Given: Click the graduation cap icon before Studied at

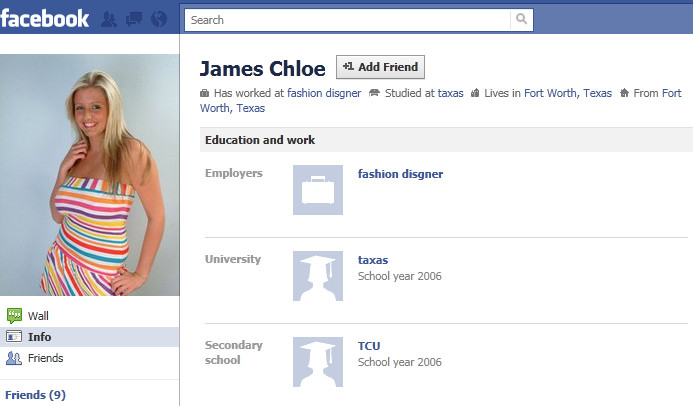Looking at the screenshot, I should [374, 93].
